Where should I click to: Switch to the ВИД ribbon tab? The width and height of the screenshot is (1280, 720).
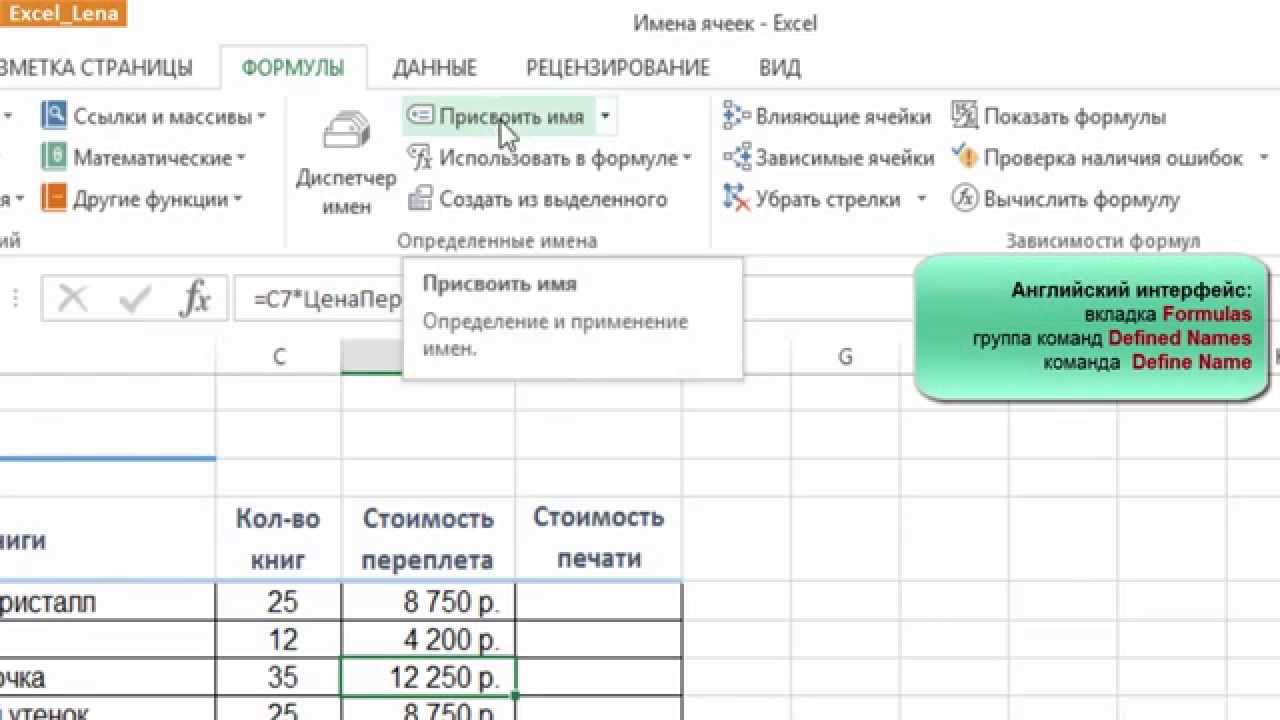(x=780, y=68)
